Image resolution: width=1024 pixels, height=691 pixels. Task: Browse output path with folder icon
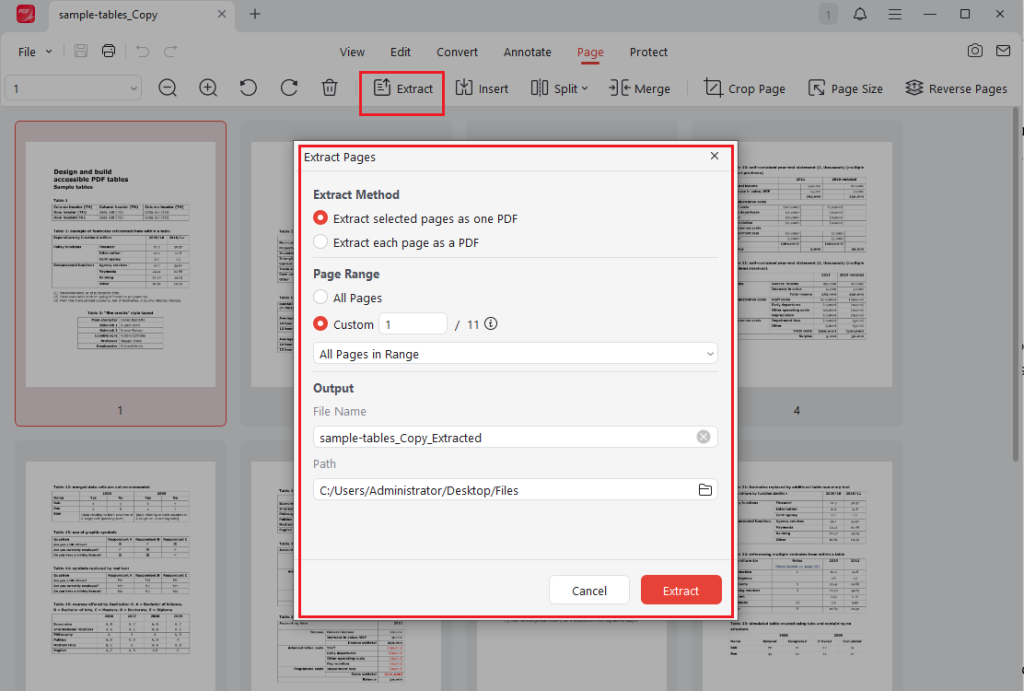[705, 490]
